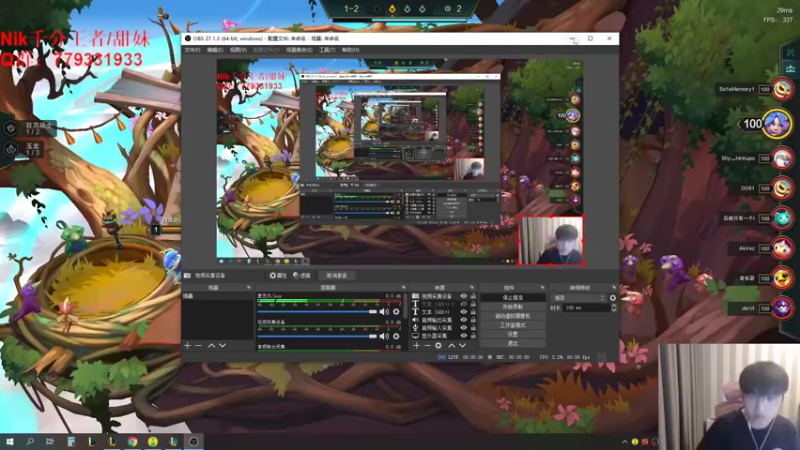The width and height of the screenshot is (800, 450).
Task: Mute the 视频采集设备 mixer speaker icon
Action: tap(384, 336)
